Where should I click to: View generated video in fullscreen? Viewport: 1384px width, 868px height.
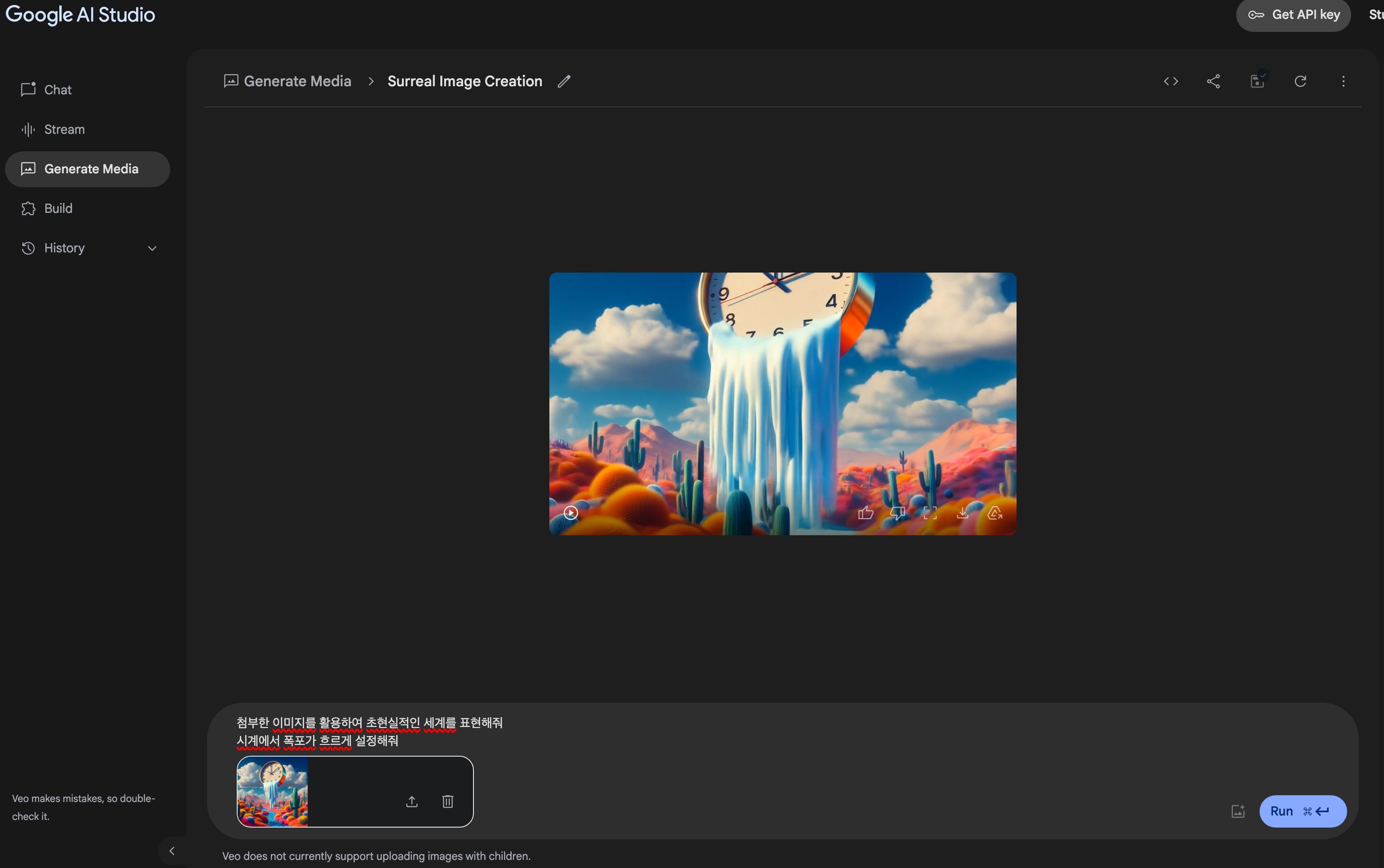click(x=930, y=513)
